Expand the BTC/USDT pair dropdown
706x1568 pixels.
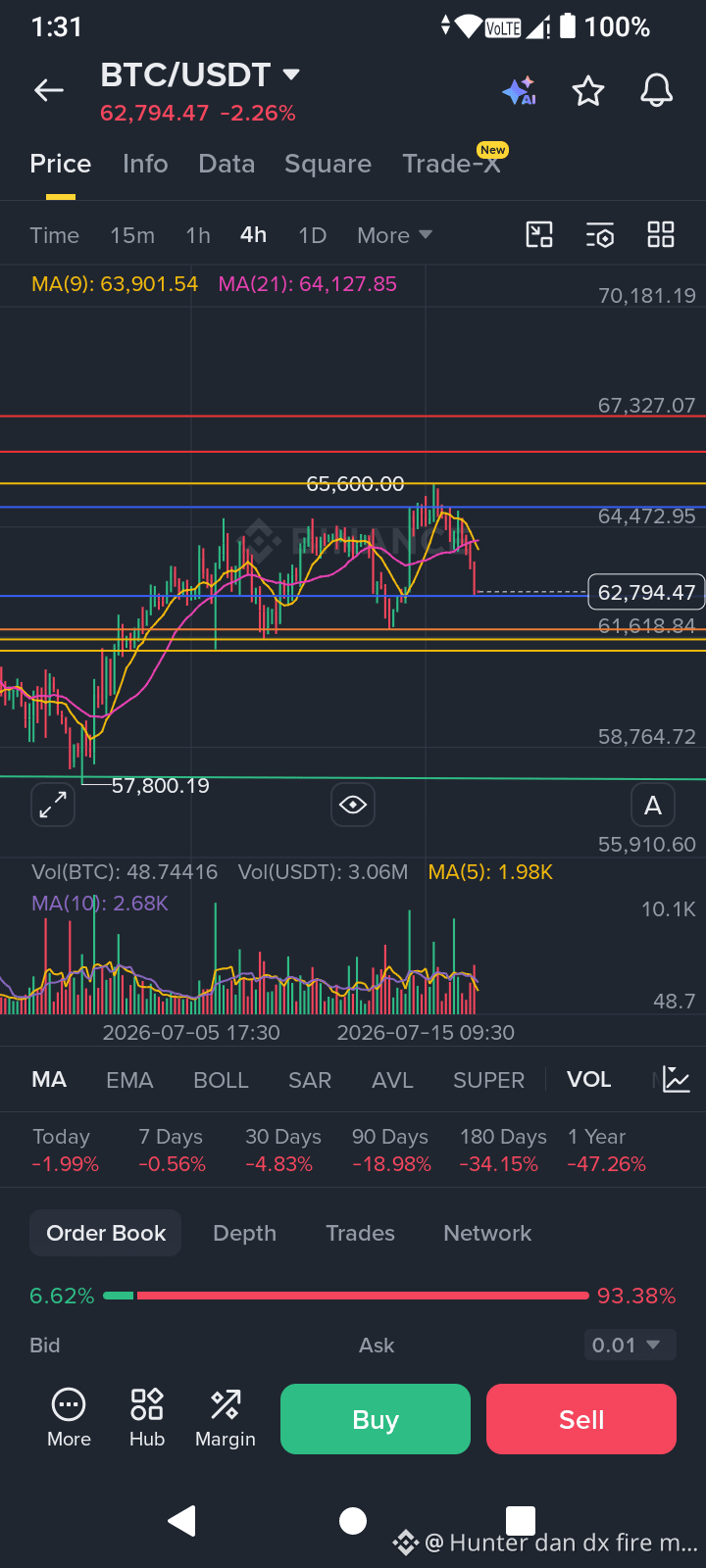pos(290,74)
